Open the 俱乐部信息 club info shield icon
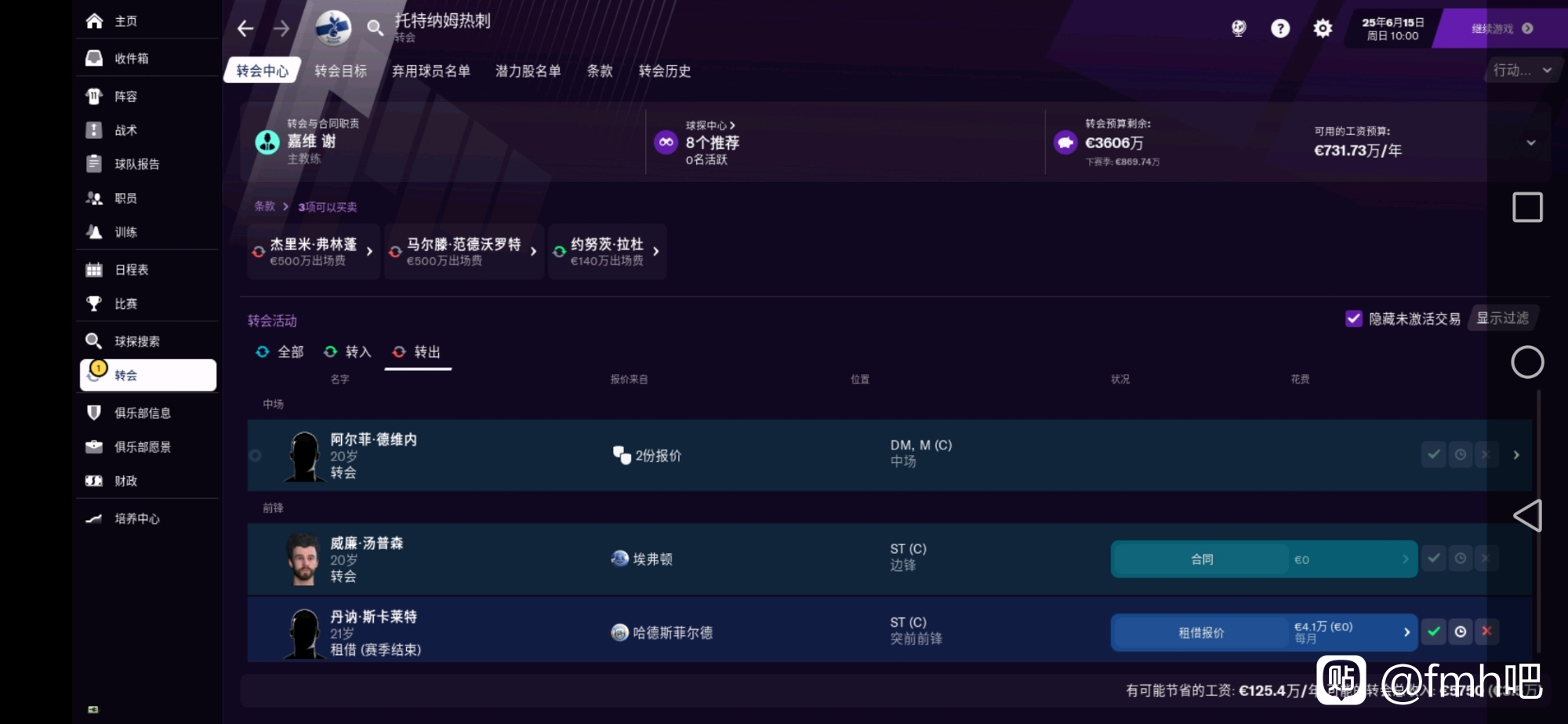 tap(94, 413)
